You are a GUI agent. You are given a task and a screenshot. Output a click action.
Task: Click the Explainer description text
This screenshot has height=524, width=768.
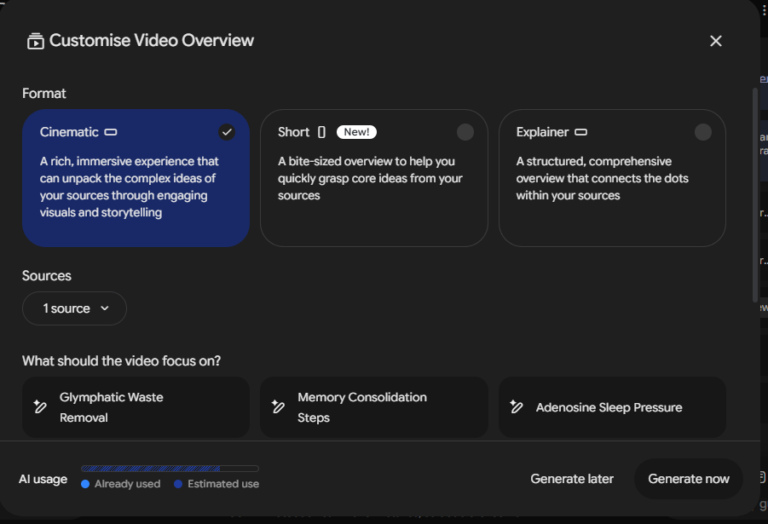(x=602, y=178)
